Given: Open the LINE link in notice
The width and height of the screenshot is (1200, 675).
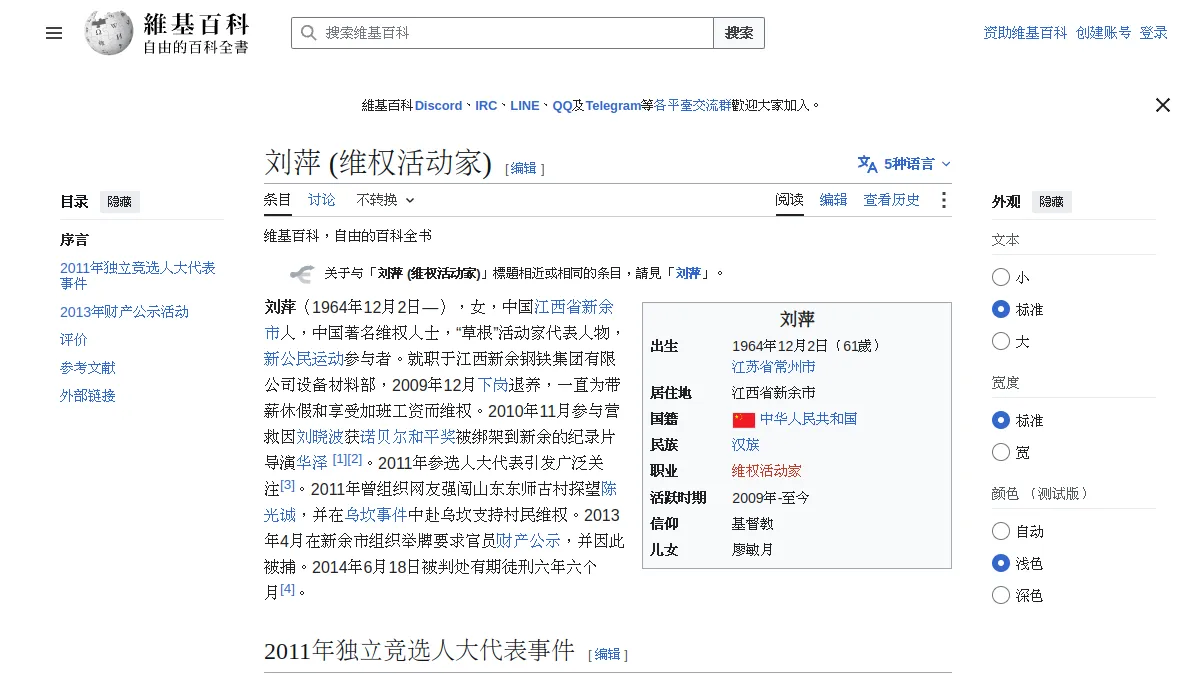Looking at the screenshot, I should [x=525, y=105].
